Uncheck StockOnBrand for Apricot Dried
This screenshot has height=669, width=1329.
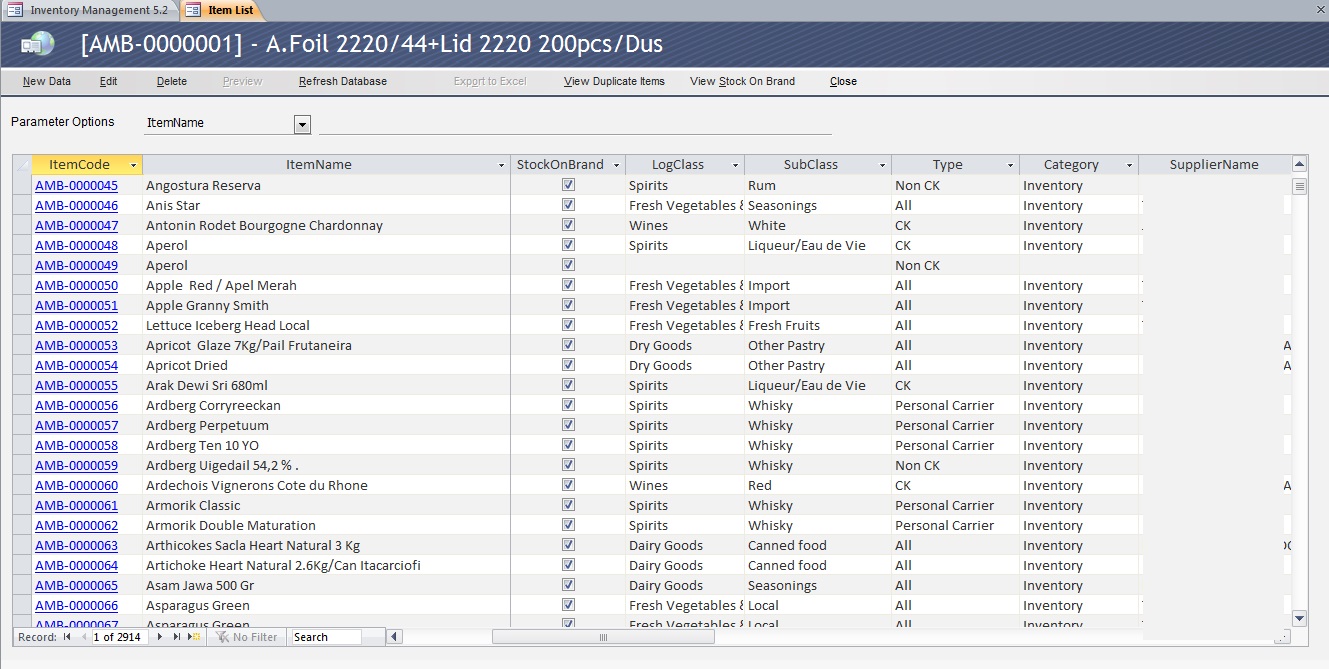568,365
